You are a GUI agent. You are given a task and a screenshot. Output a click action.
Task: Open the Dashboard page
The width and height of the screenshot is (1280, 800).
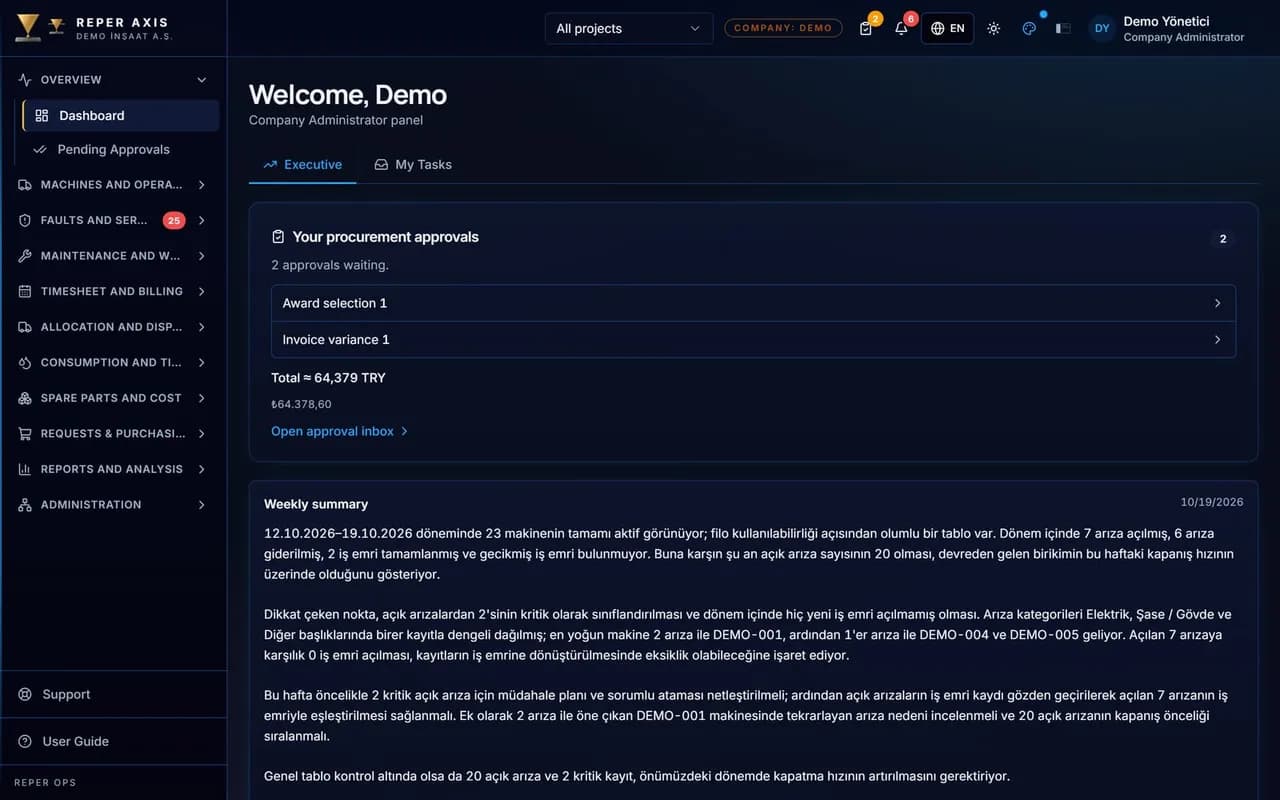pyautogui.click(x=121, y=116)
